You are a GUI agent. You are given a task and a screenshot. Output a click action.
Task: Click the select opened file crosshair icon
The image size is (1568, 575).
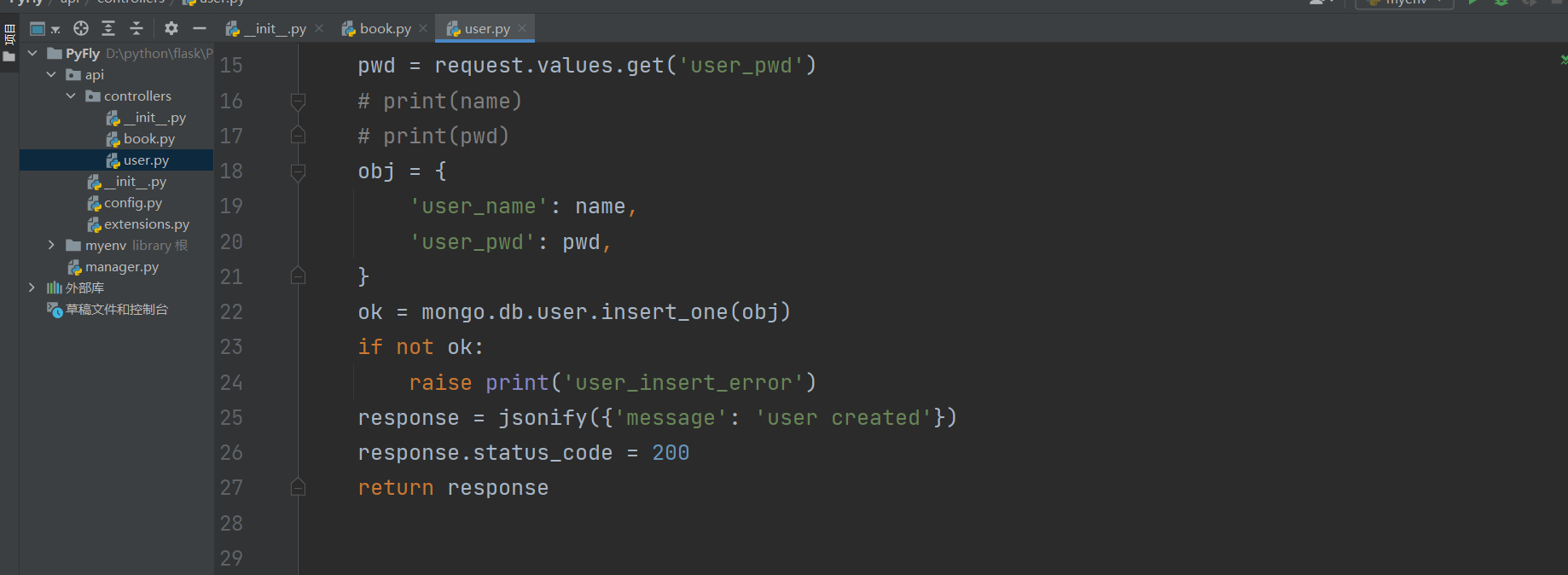(x=81, y=28)
